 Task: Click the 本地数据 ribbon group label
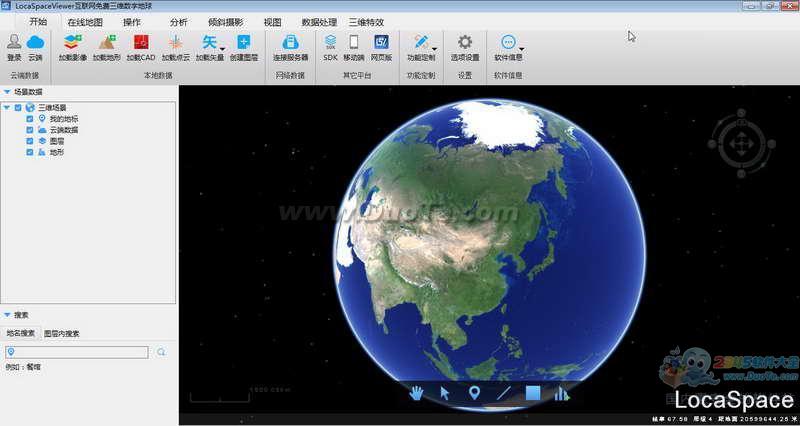pyautogui.click(x=158, y=76)
